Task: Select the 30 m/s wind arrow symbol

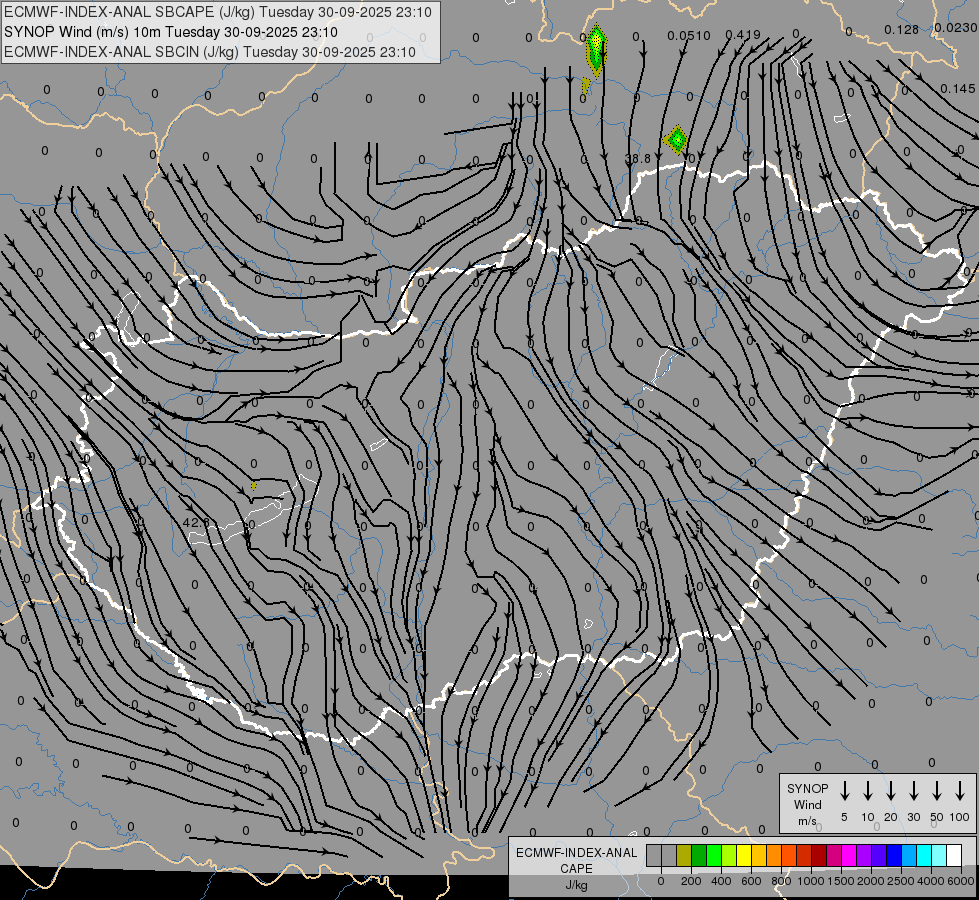Action: (x=913, y=791)
